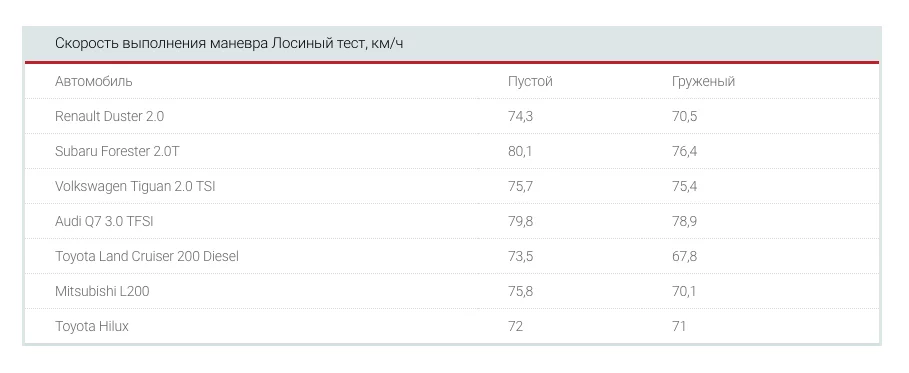
Task: Select the Subaru Forester 2.0T row
Action: 452,151
